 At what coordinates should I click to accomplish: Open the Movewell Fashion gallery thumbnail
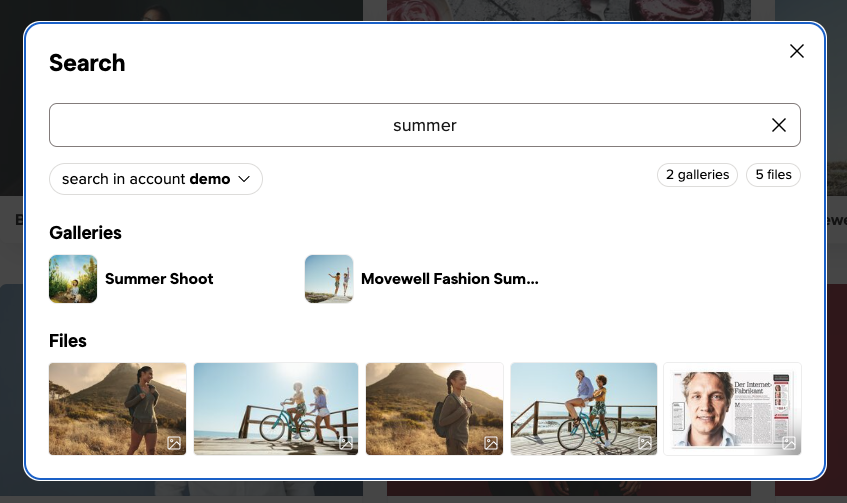click(329, 279)
